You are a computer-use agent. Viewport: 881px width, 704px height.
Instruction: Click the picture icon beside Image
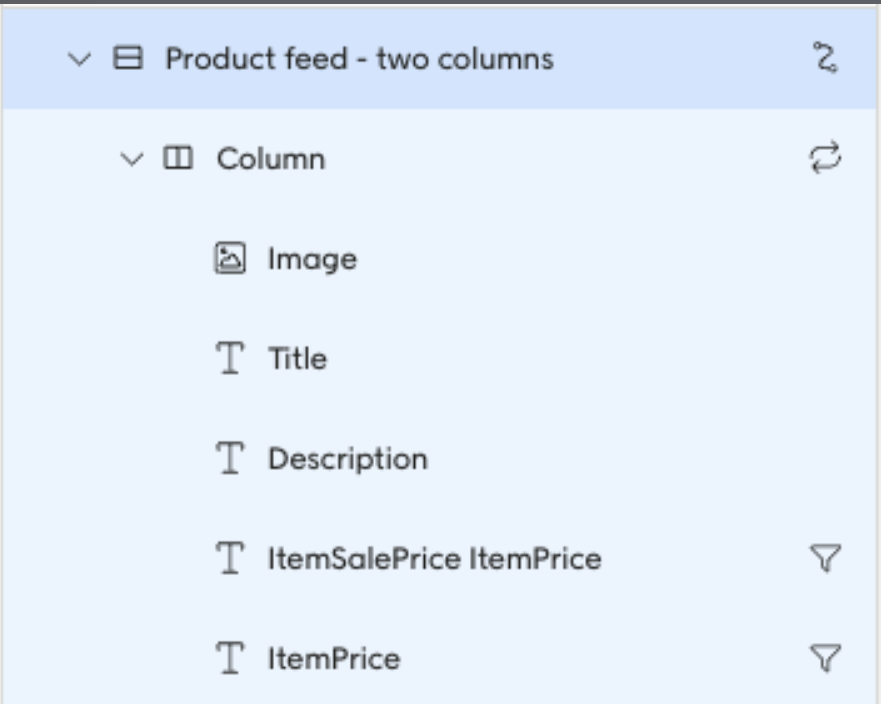point(230,259)
